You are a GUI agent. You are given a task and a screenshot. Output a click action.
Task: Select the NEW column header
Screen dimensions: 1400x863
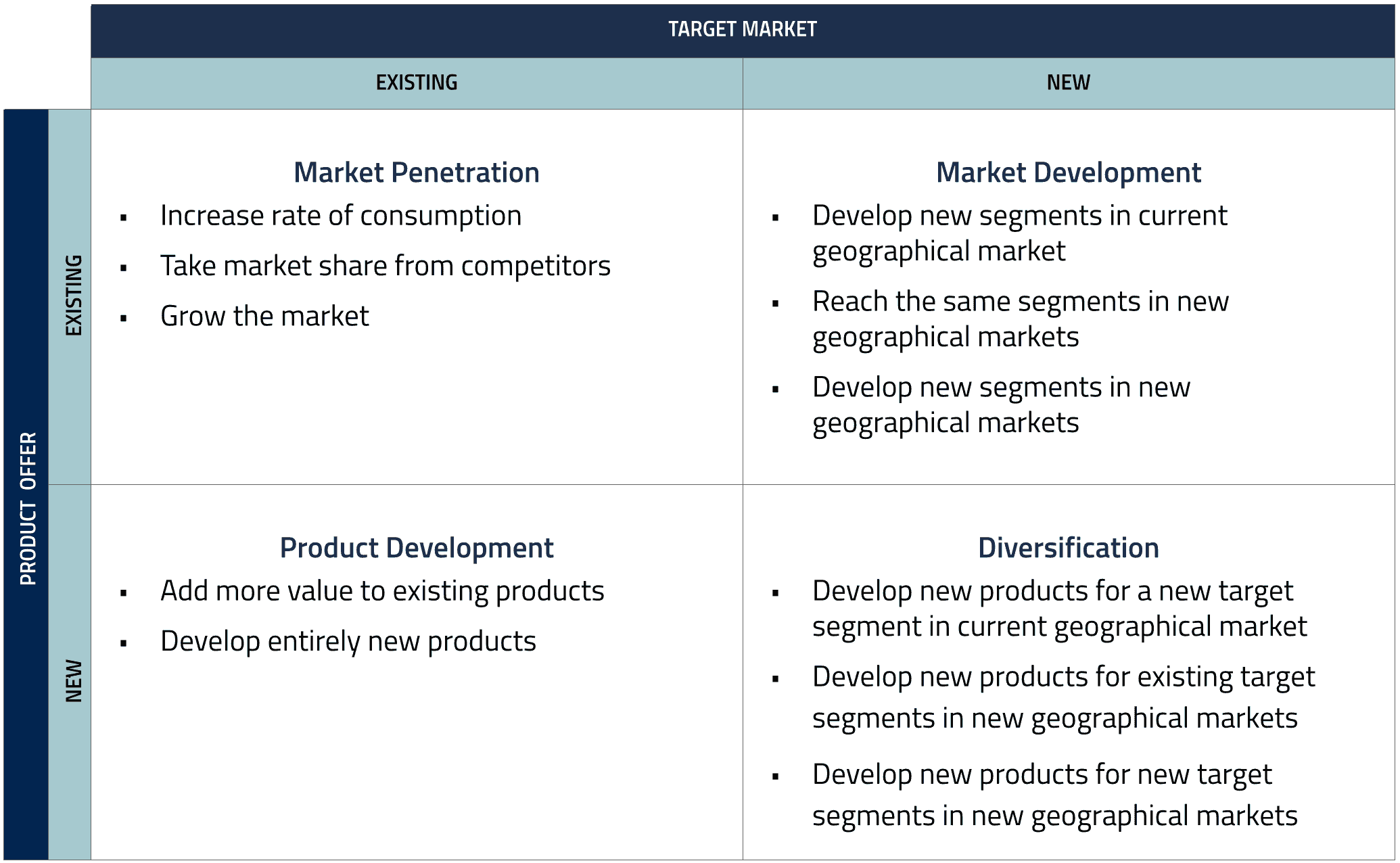[x=1069, y=83]
